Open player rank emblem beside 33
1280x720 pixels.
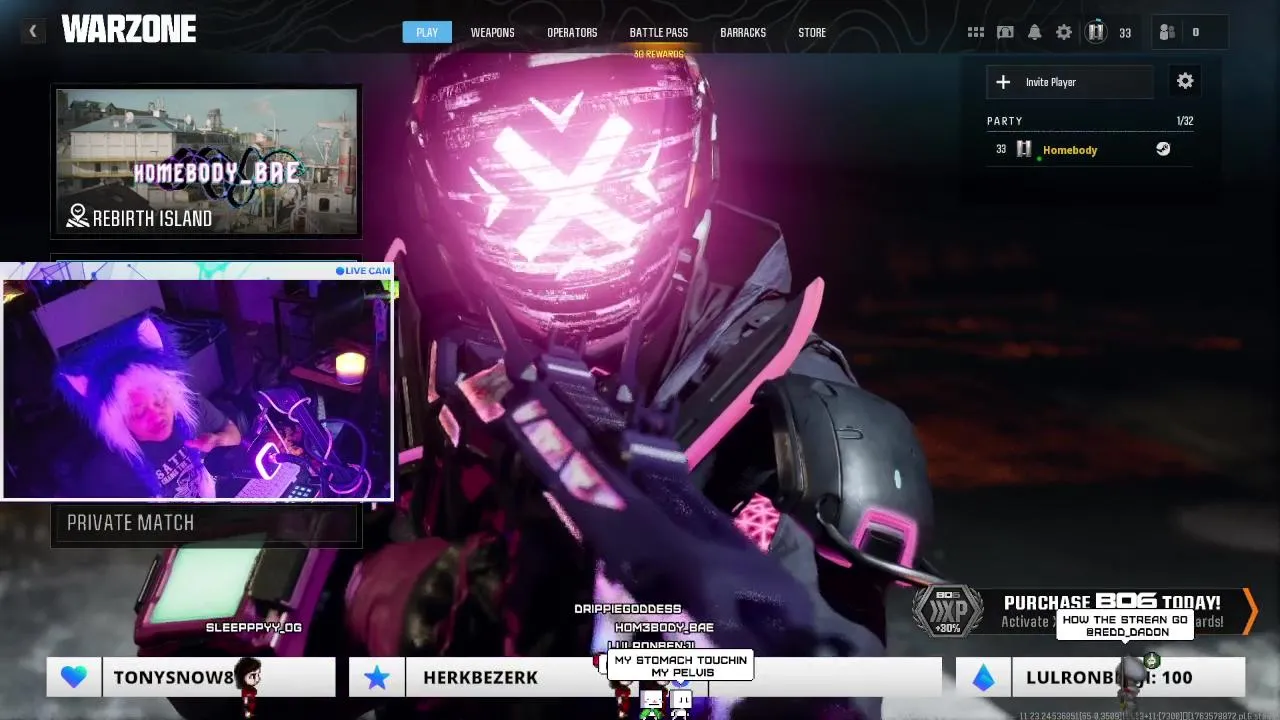point(1096,32)
